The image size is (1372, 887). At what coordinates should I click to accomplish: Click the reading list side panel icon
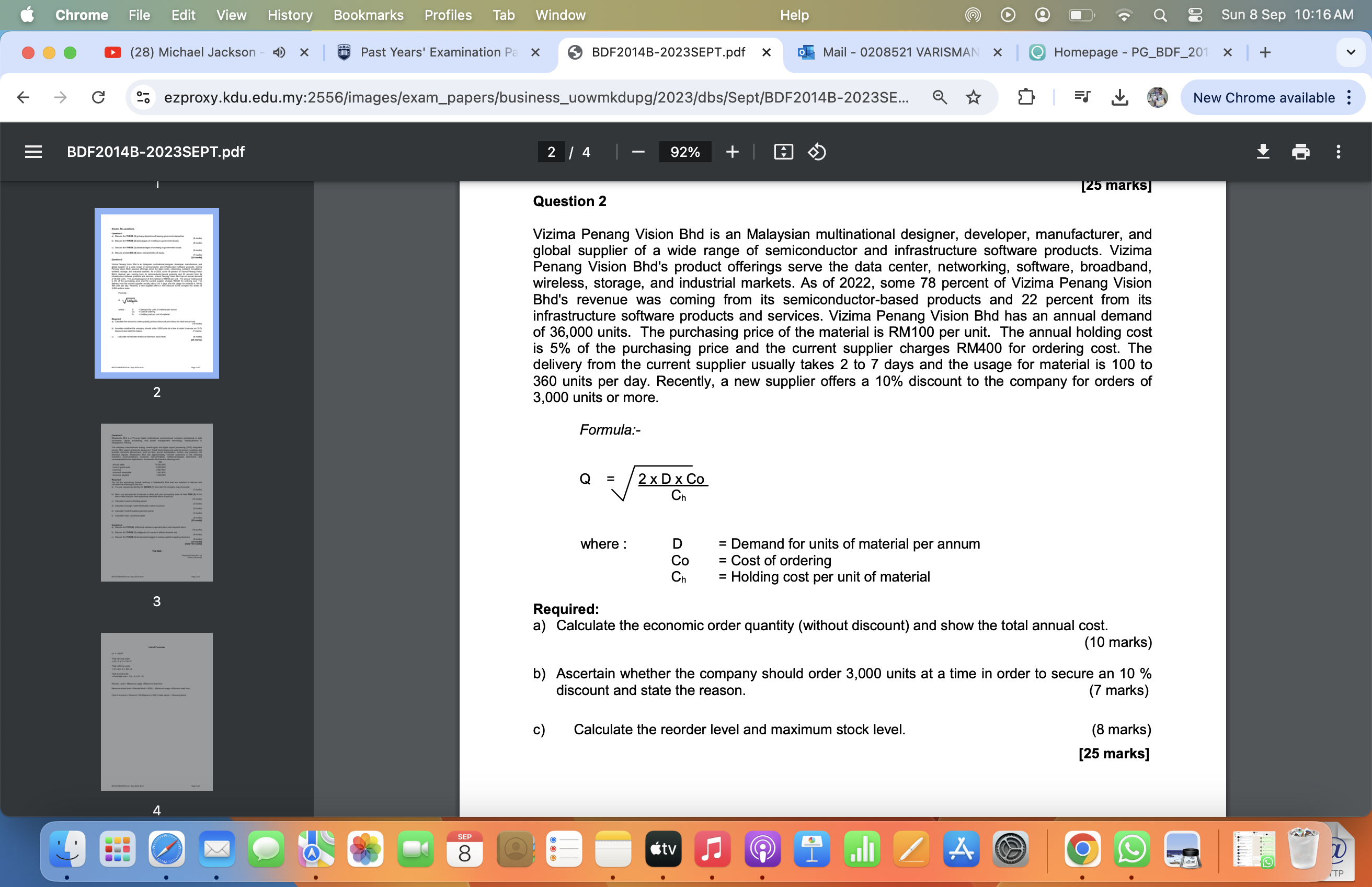(1081, 97)
